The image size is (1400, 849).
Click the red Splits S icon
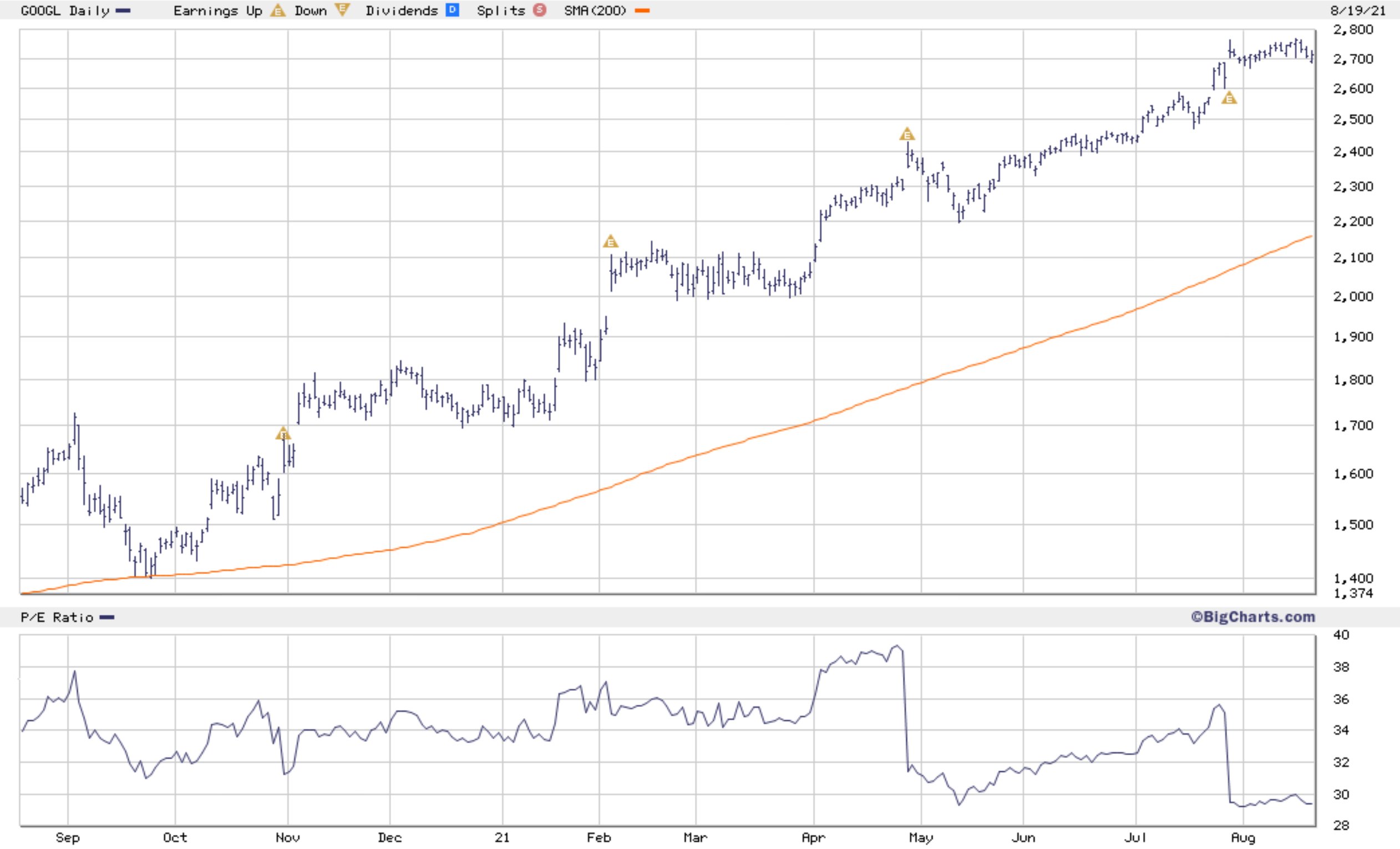click(539, 10)
